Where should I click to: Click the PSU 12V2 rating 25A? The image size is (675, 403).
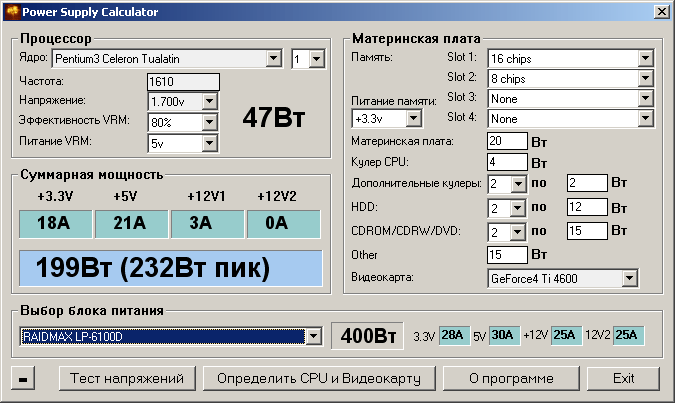(x=628, y=335)
